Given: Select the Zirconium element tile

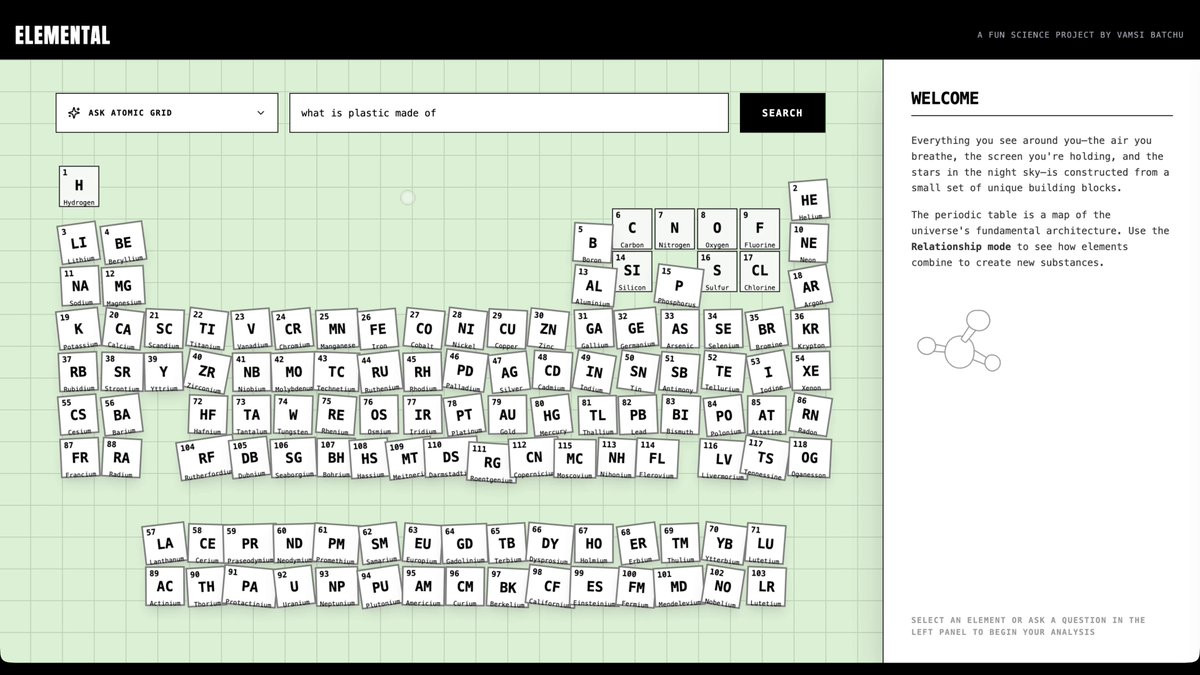Looking at the screenshot, I should tap(206, 372).
